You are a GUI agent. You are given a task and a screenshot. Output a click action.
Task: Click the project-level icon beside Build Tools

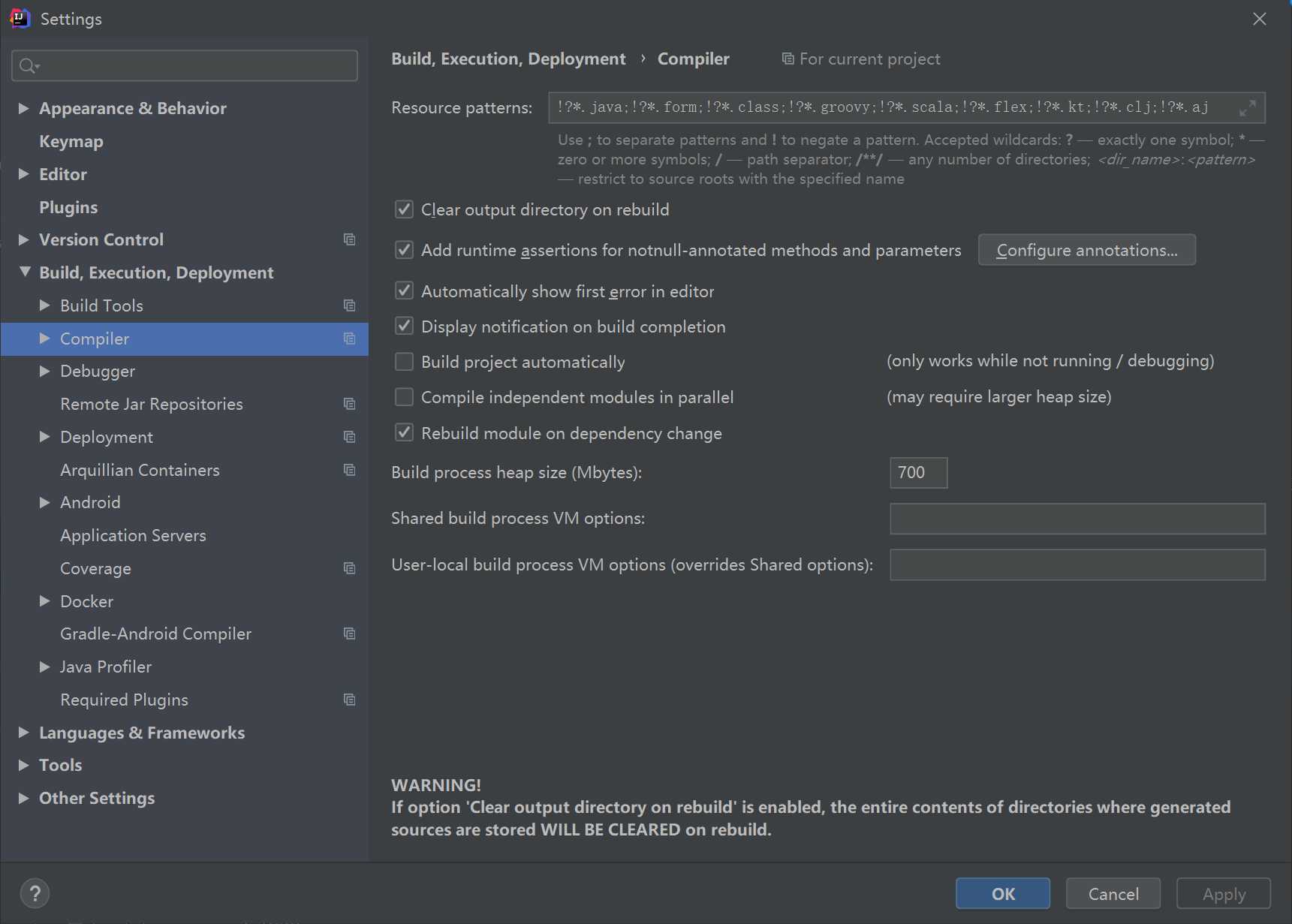pyautogui.click(x=349, y=305)
